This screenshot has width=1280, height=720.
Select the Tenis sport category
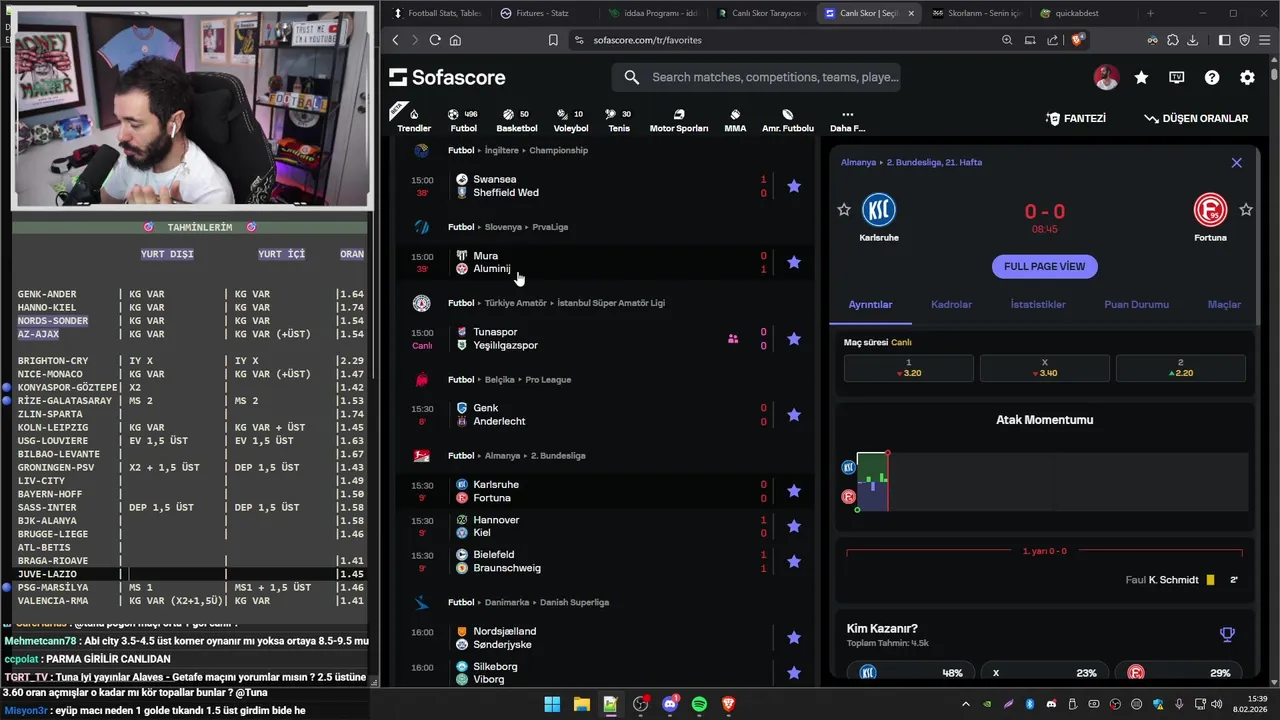(619, 120)
